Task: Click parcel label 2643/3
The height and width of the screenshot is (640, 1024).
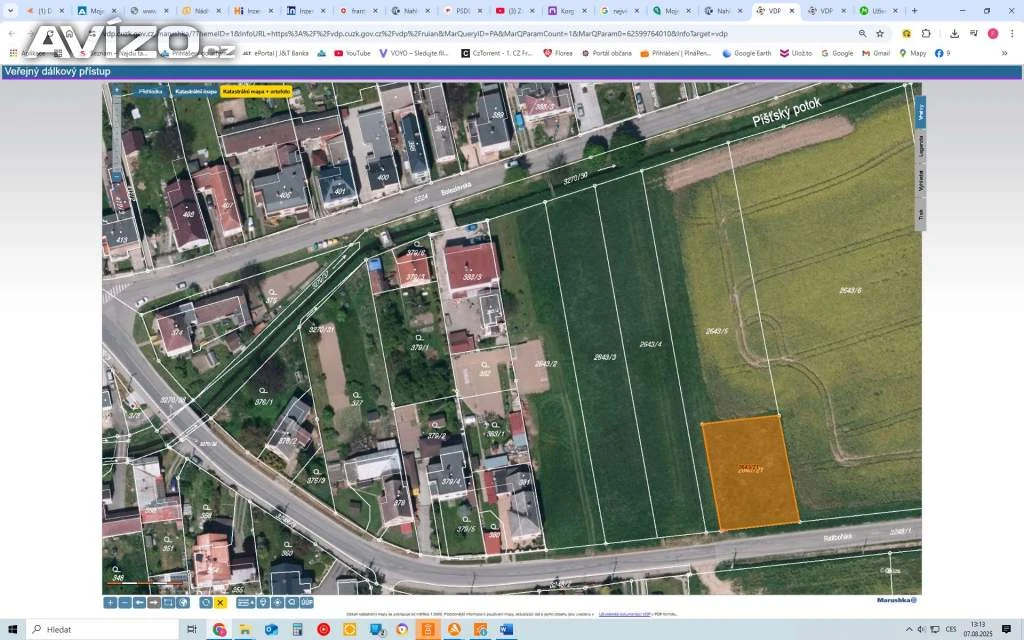Action: (604, 357)
